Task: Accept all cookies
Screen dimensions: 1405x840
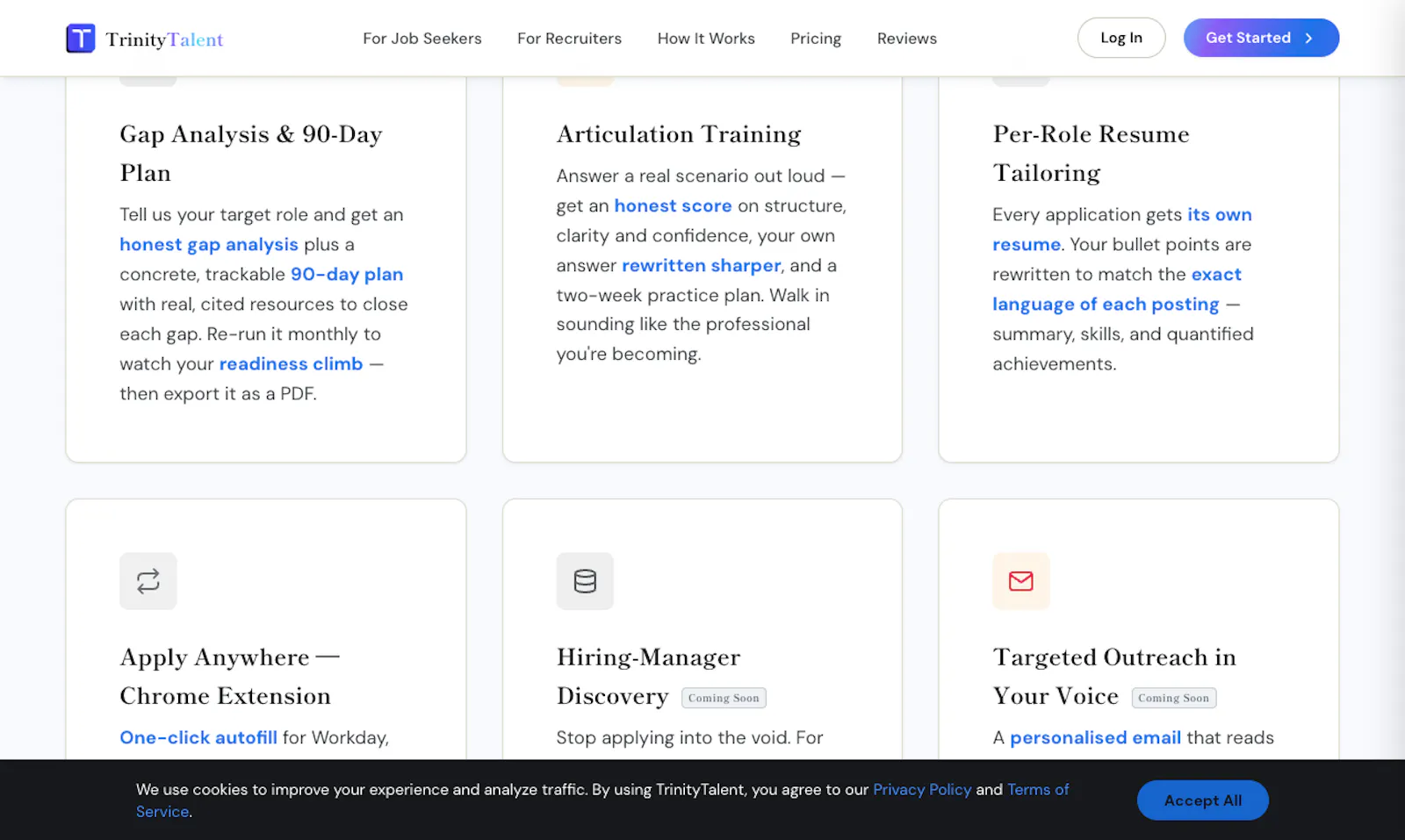Action: (1203, 801)
